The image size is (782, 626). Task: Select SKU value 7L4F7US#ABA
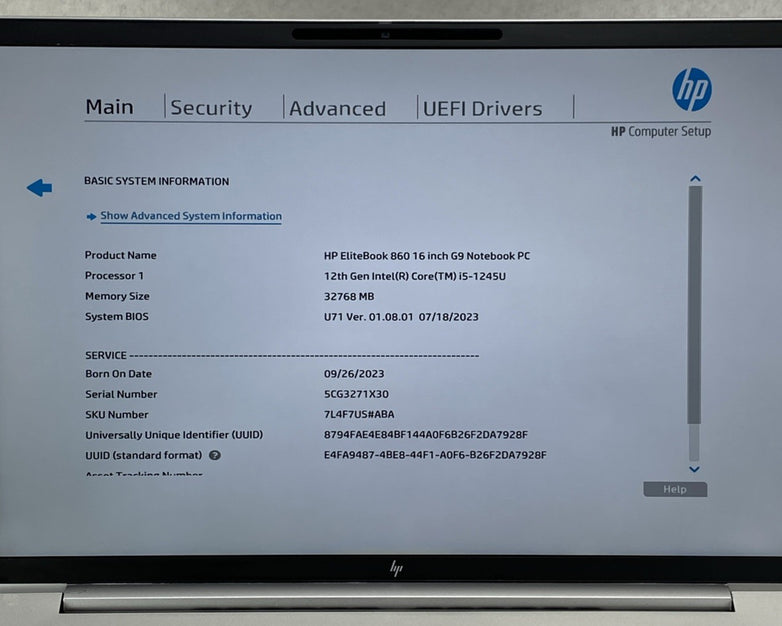point(359,414)
